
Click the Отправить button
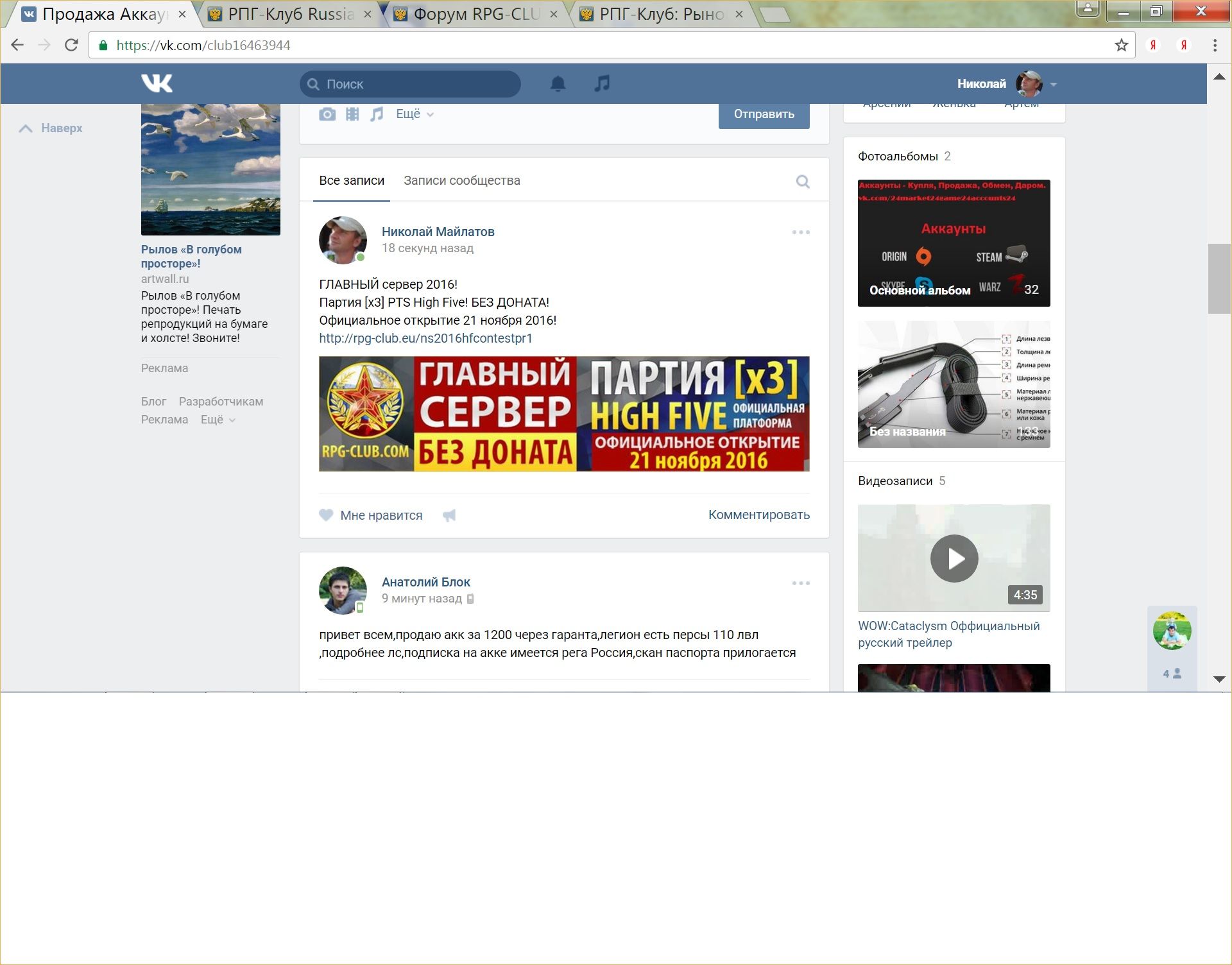pyautogui.click(x=764, y=114)
